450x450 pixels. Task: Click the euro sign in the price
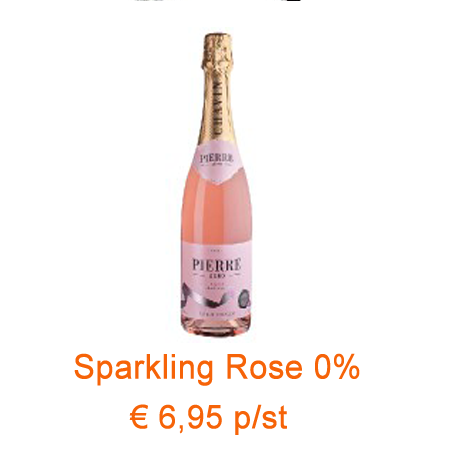(139, 417)
